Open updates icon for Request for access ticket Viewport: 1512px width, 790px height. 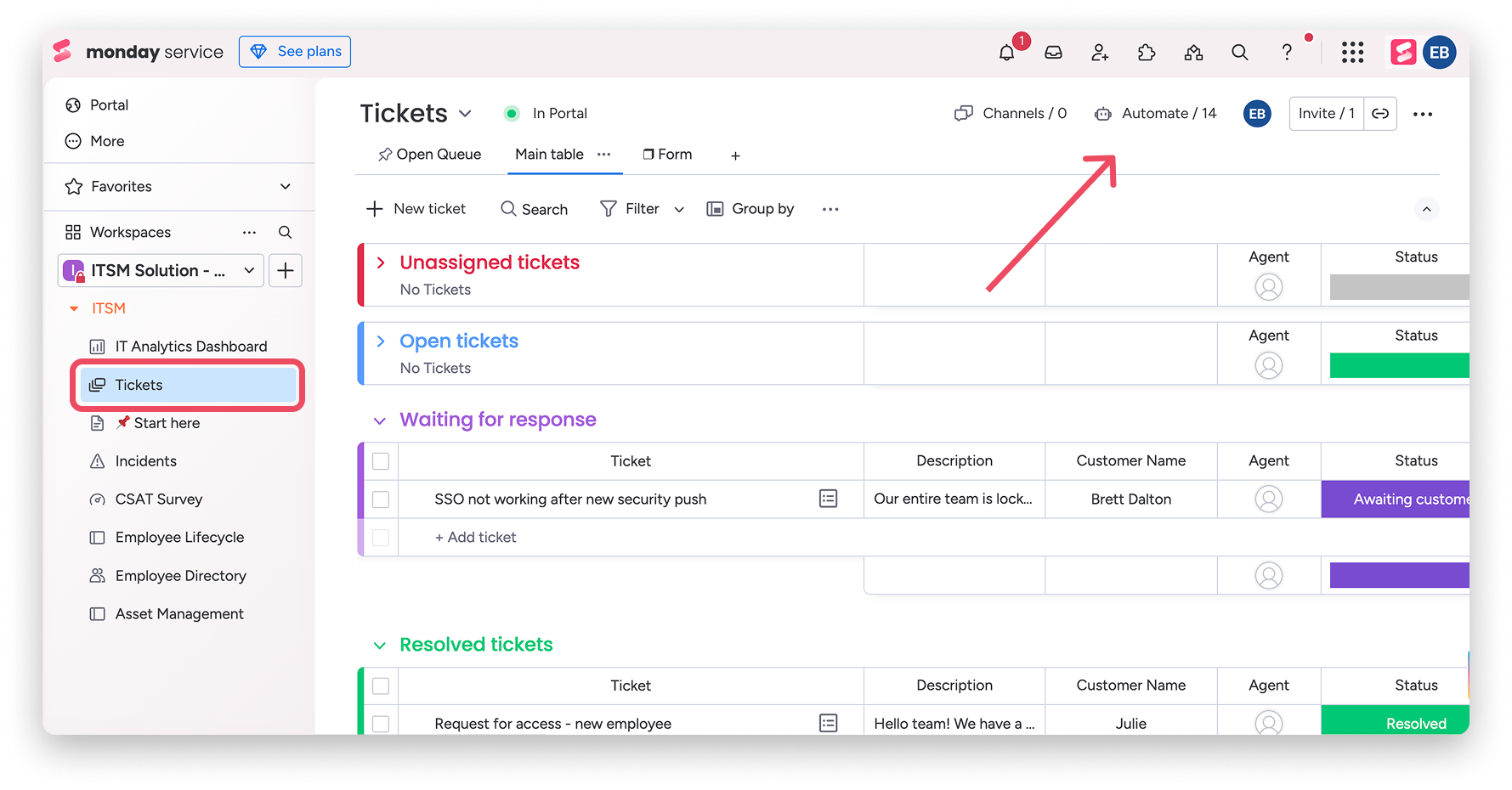[x=828, y=723]
